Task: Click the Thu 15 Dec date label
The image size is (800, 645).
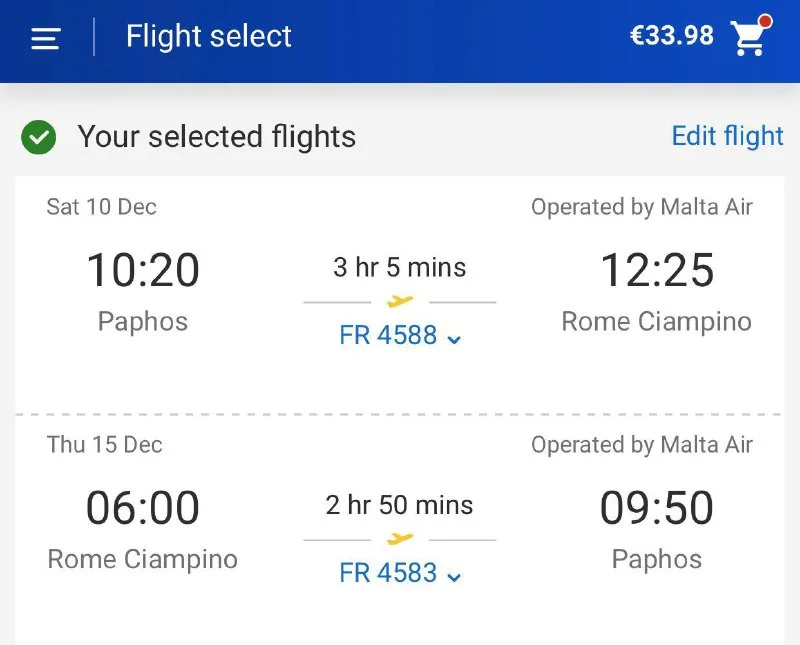Action: (104, 445)
